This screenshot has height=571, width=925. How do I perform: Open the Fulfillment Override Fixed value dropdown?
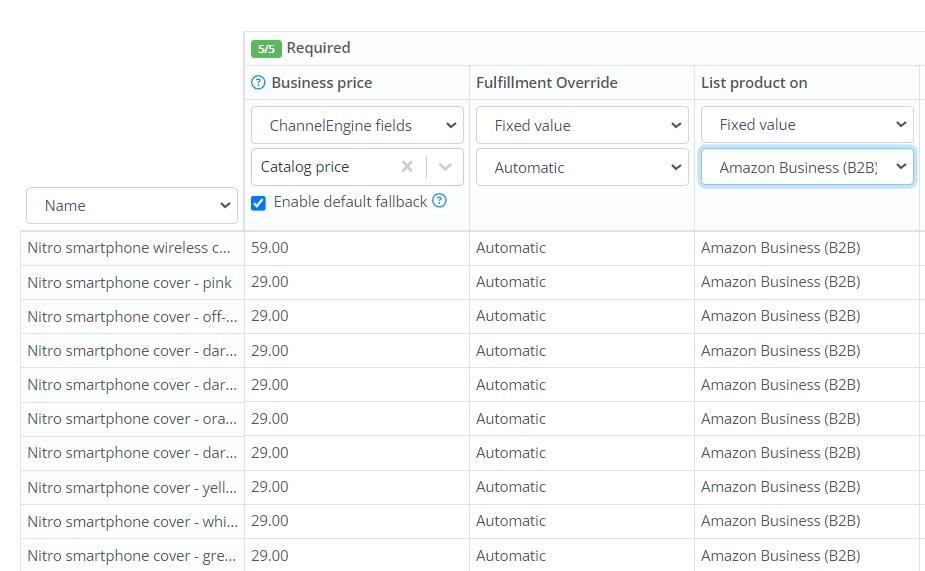click(582, 125)
